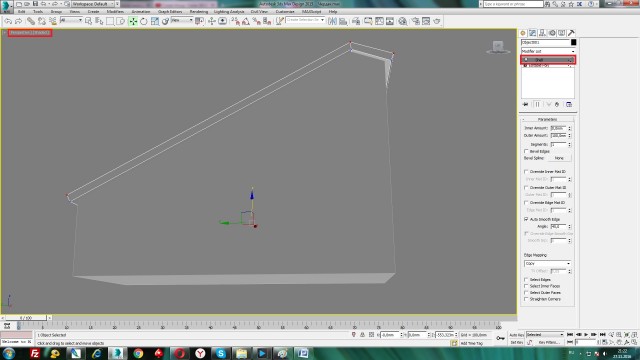Open the Rendering menu
The image size is (640, 360).
pyautogui.click(x=199, y=12)
